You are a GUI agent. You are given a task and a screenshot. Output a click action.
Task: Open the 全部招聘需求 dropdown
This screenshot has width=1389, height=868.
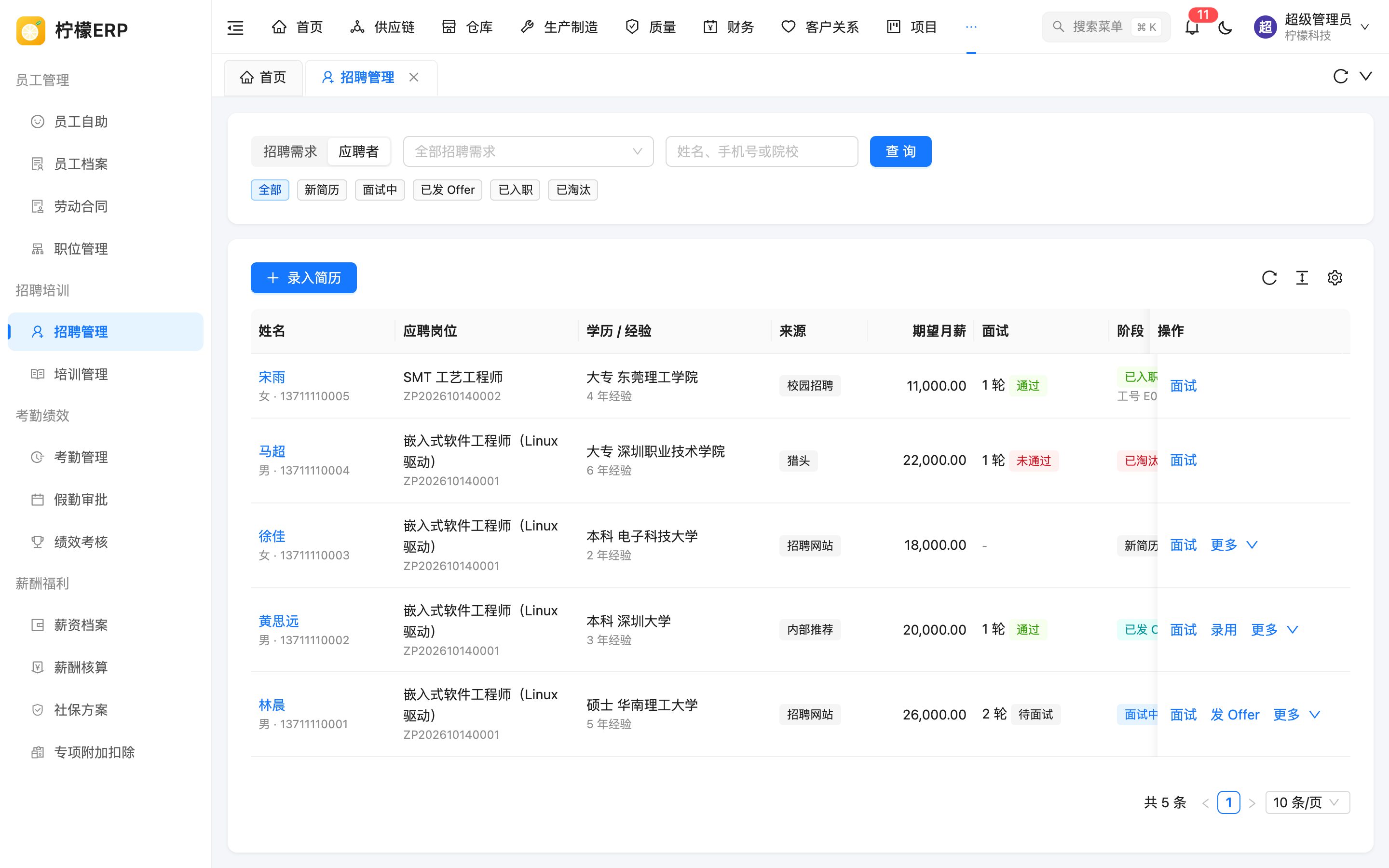point(528,151)
